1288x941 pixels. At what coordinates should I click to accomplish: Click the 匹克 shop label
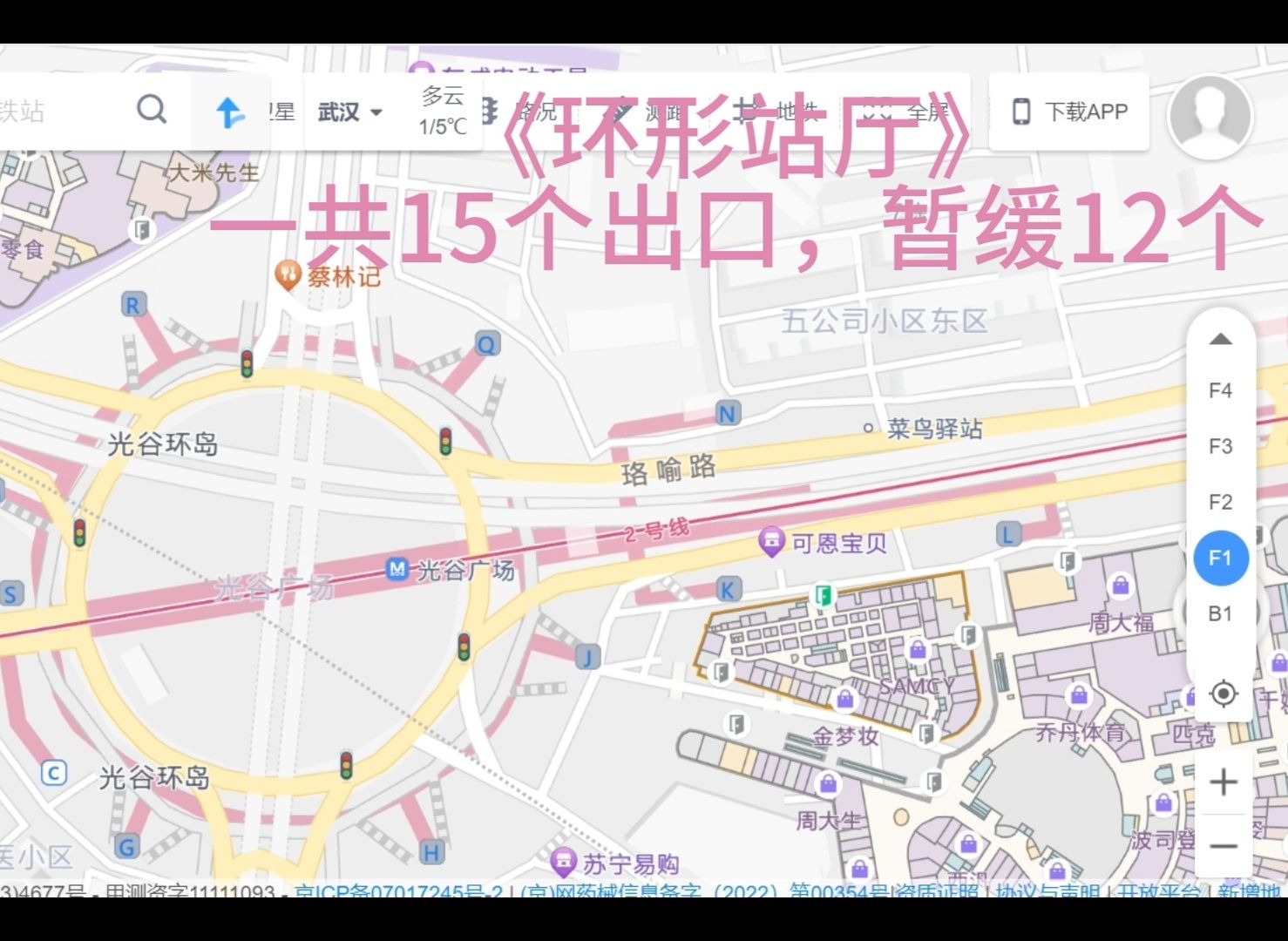pos(1193,734)
